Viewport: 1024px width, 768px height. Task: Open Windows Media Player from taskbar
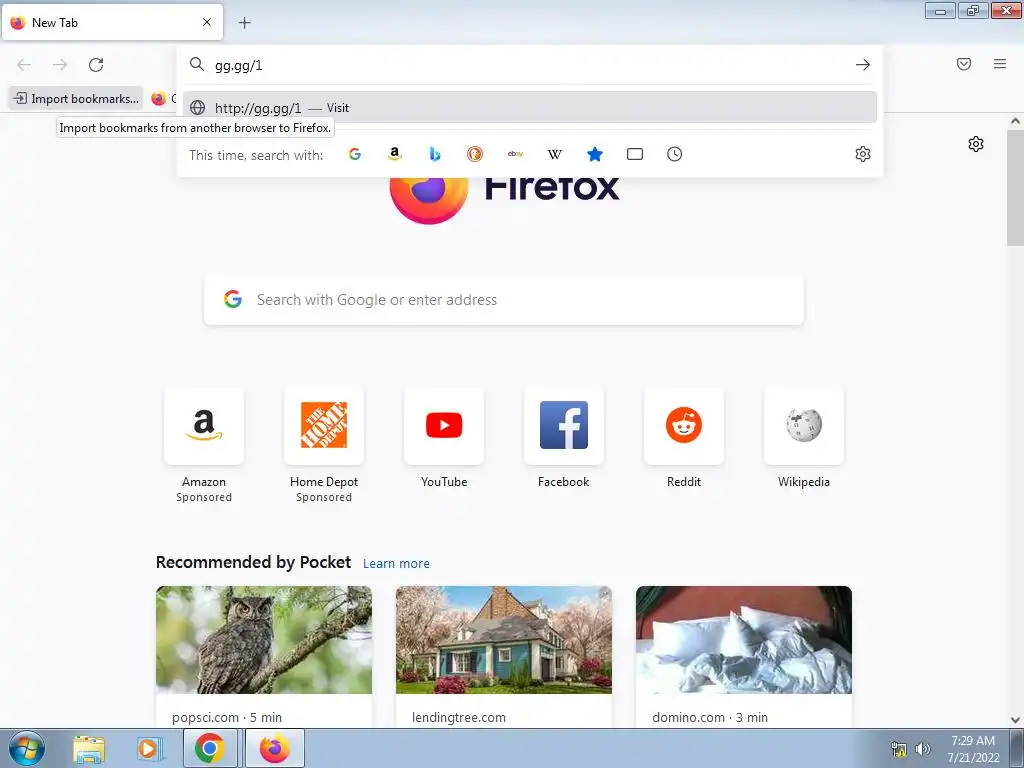click(150, 749)
